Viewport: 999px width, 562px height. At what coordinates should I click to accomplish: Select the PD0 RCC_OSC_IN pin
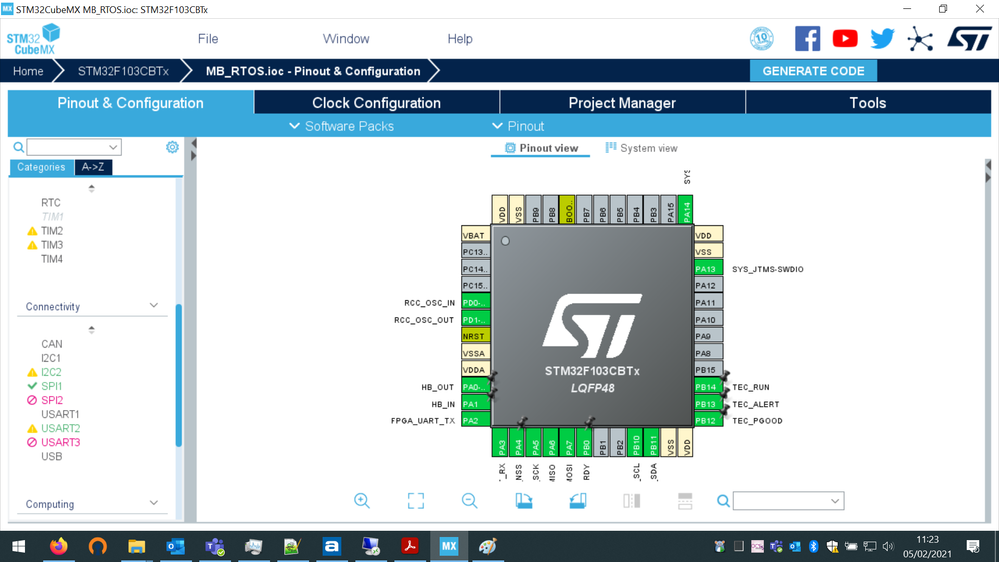[475, 302]
